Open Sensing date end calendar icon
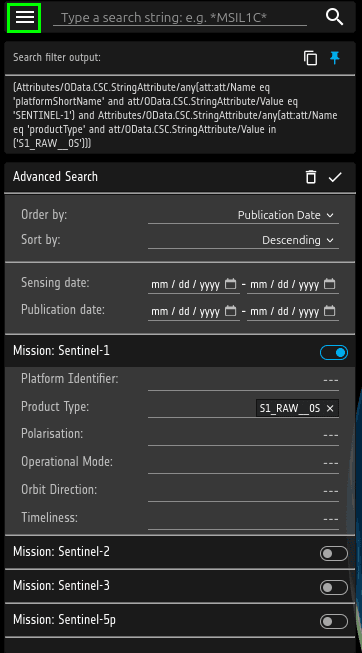 point(330,284)
